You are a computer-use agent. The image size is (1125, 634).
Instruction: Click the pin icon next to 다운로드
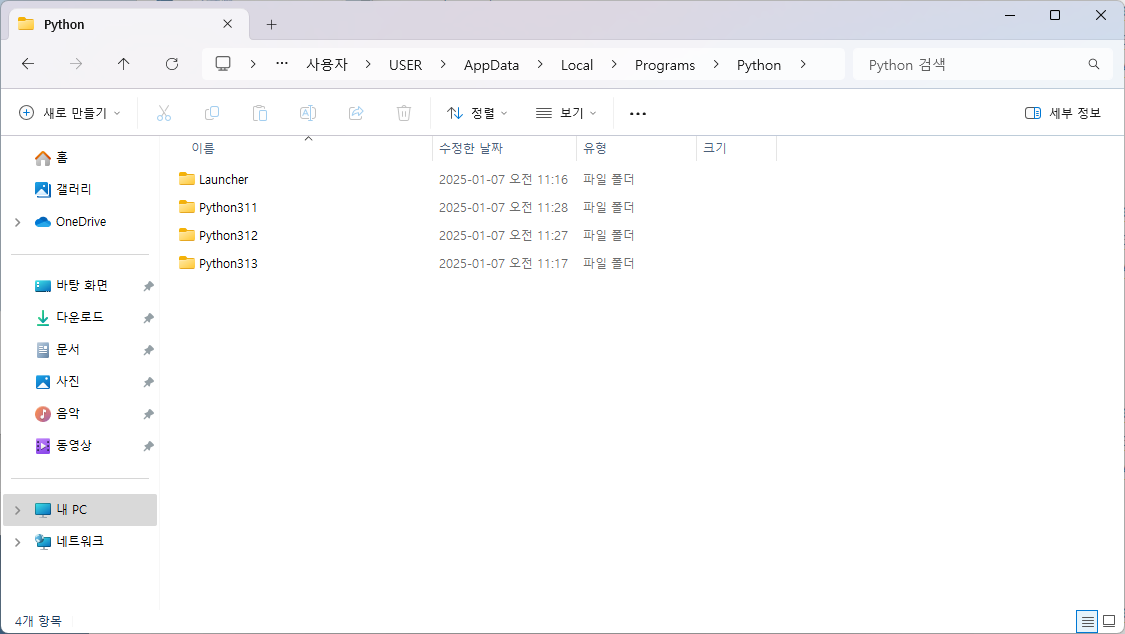click(x=148, y=318)
